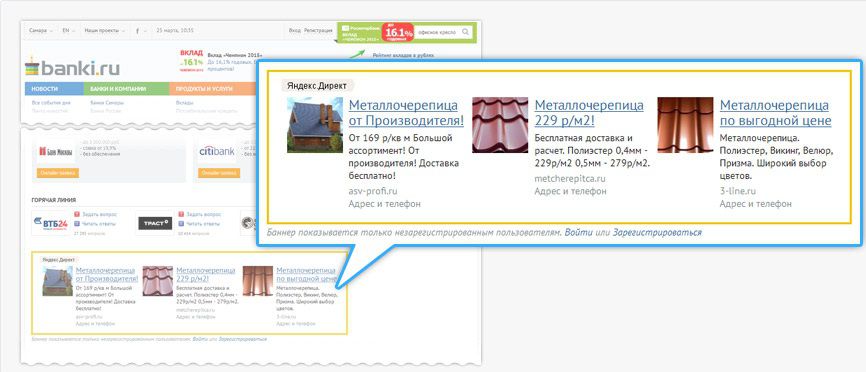
Task: Click the banki.ru logo
Action: pyautogui.click(x=72, y=67)
